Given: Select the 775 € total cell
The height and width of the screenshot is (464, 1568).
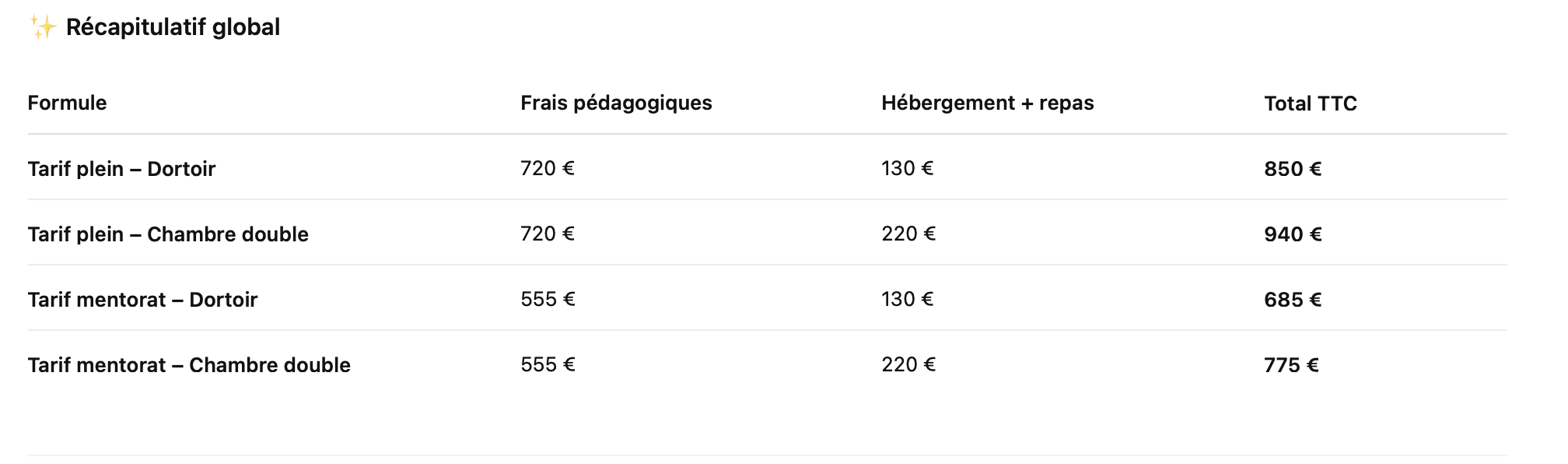Looking at the screenshot, I should (x=1291, y=365).
